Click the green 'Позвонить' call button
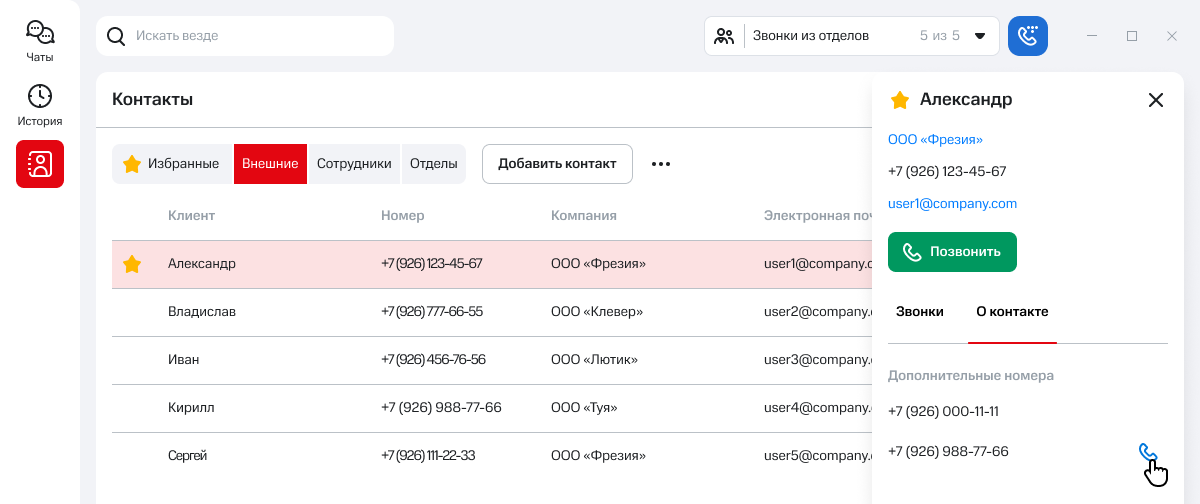This screenshot has height=504, width=1200. tap(952, 252)
